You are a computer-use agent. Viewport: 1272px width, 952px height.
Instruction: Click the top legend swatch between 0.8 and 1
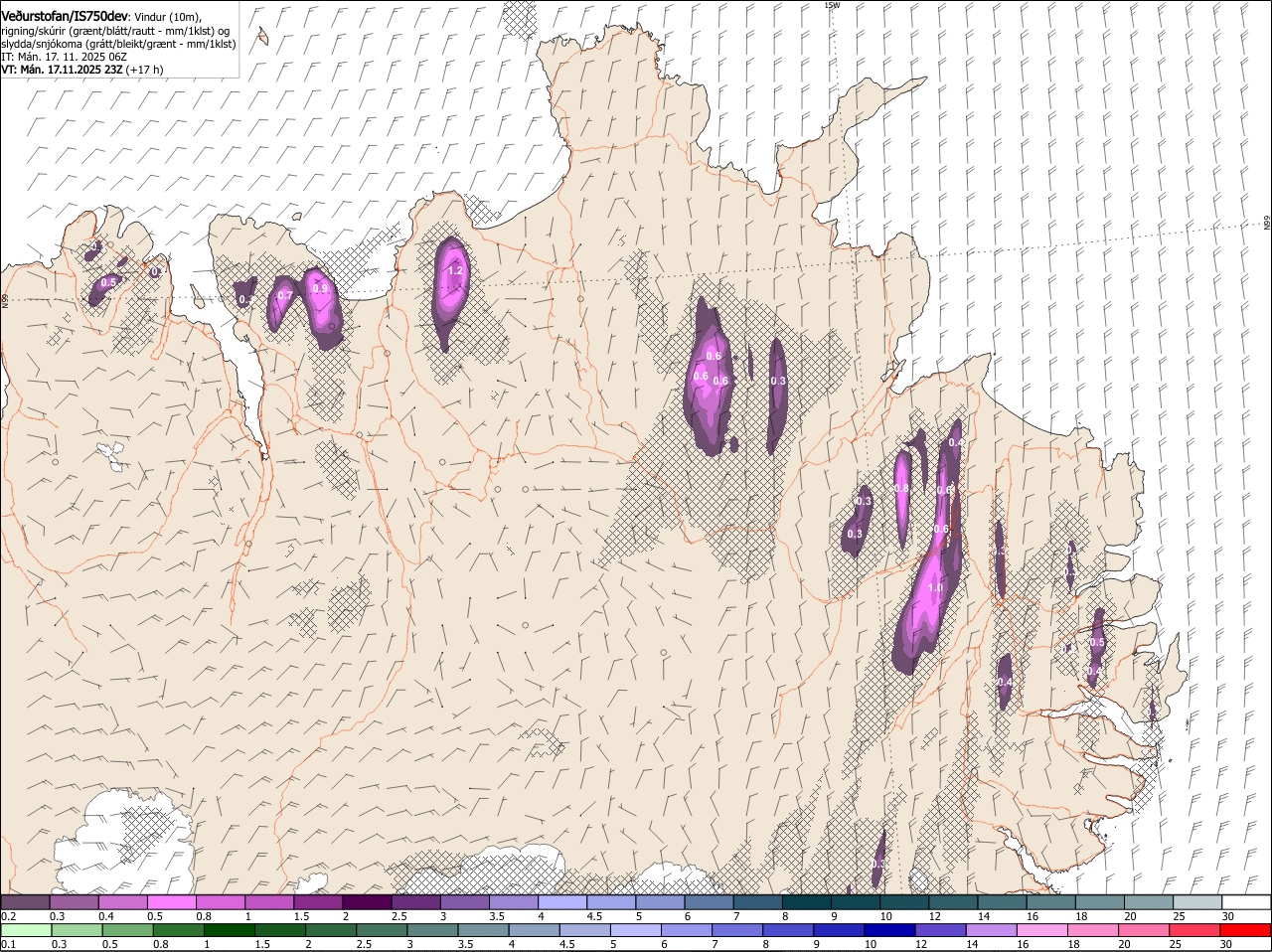point(221,902)
